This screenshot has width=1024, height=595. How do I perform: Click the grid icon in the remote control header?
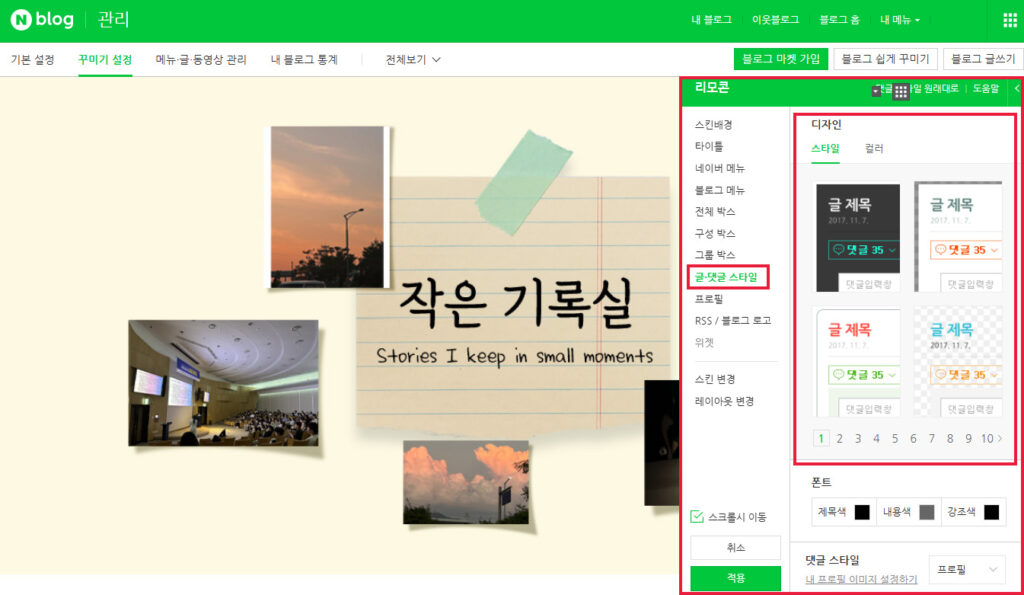(x=901, y=91)
